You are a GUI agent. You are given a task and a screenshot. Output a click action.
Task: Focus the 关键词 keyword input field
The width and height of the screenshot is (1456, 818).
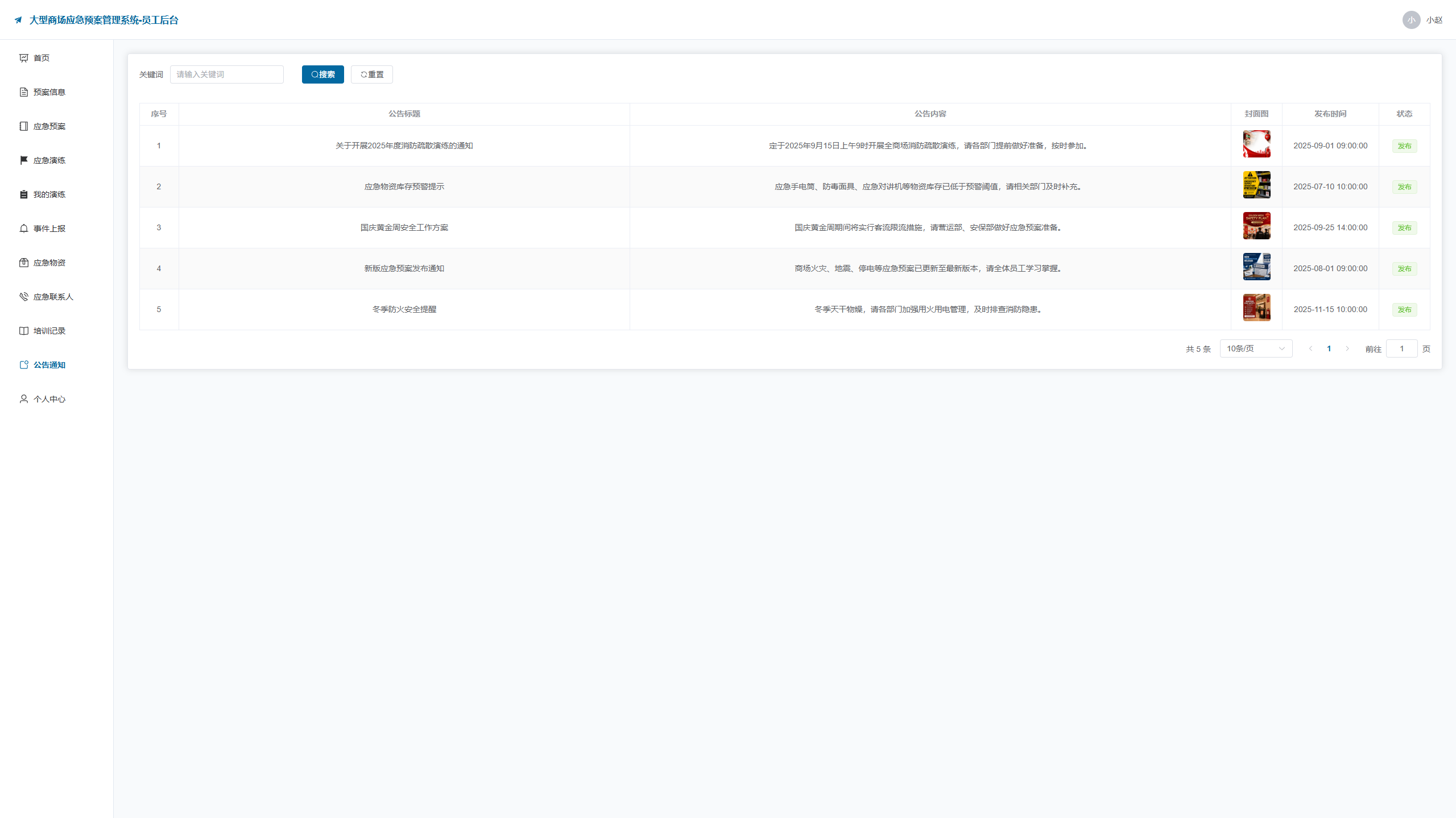click(226, 74)
